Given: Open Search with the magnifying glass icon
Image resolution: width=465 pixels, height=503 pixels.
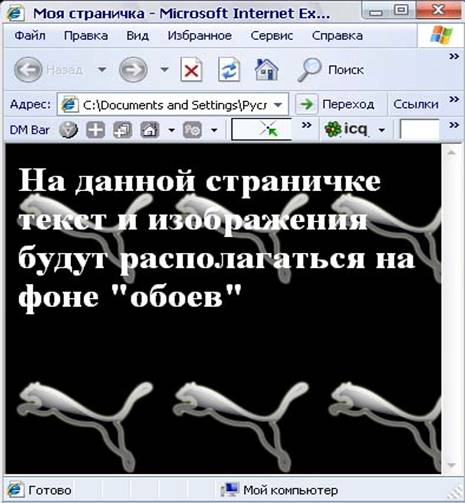Looking at the screenshot, I should click(309, 69).
